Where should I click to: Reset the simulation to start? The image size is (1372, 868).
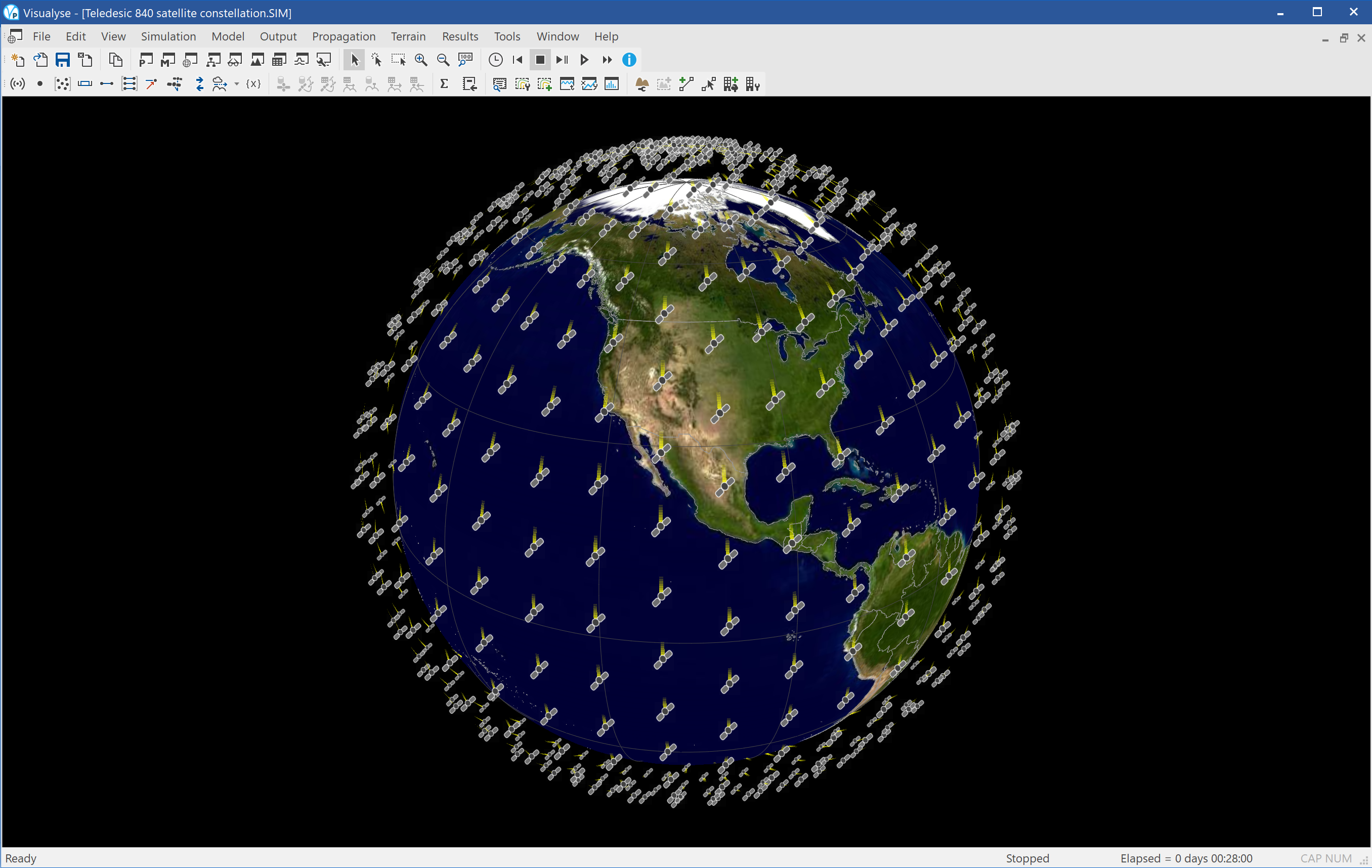518,60
